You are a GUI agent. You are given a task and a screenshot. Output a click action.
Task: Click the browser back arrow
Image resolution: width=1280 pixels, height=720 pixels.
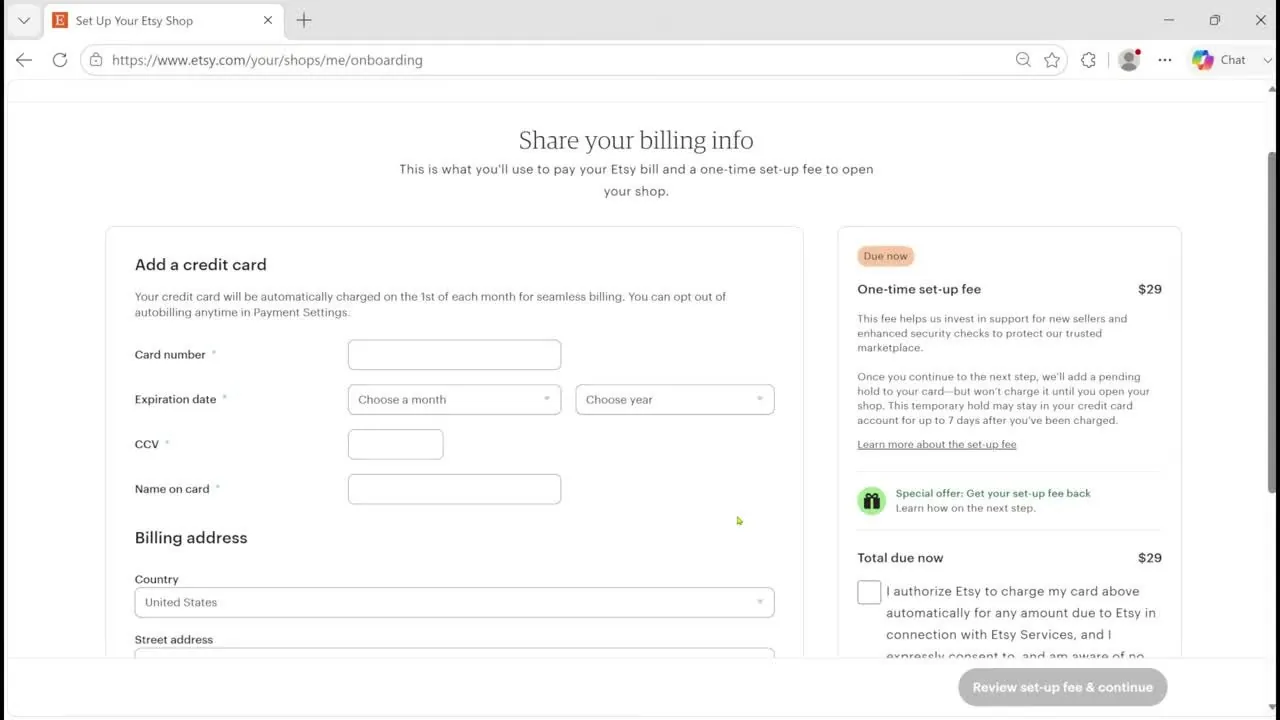pyautogui.click(x=24, y=60)
